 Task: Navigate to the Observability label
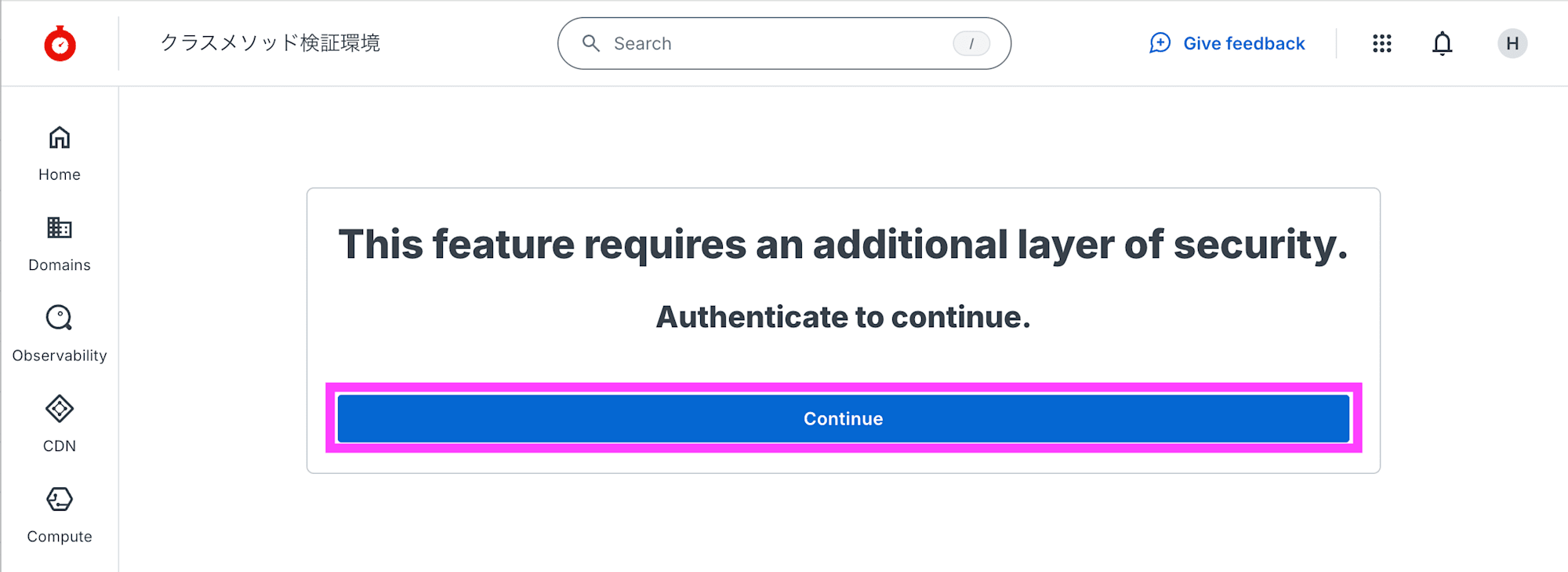pos(60,356)
